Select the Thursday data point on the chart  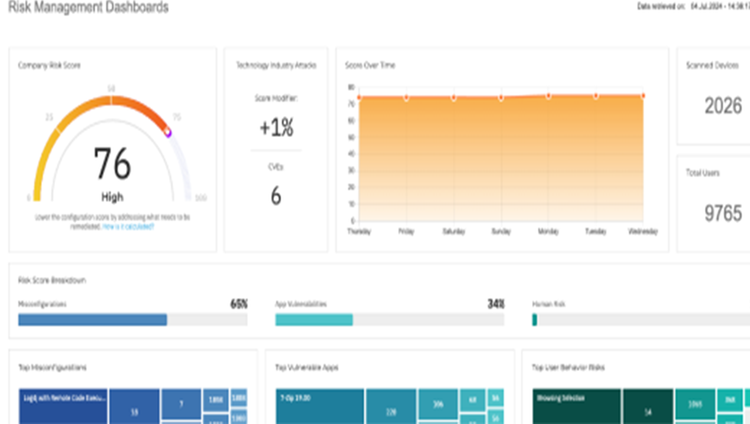359,98
